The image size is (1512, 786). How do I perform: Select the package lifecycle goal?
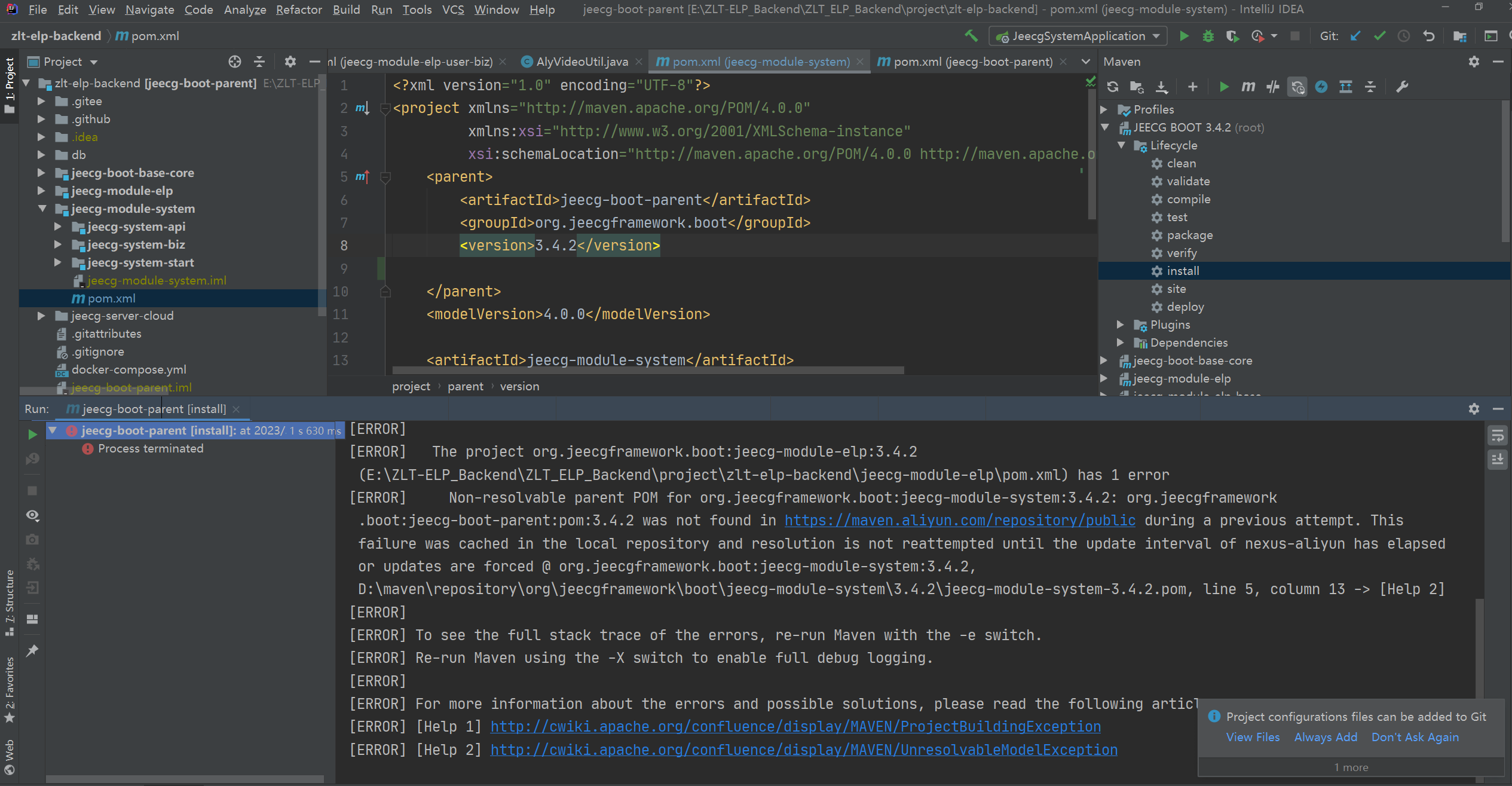click(x=1189, y=235)
